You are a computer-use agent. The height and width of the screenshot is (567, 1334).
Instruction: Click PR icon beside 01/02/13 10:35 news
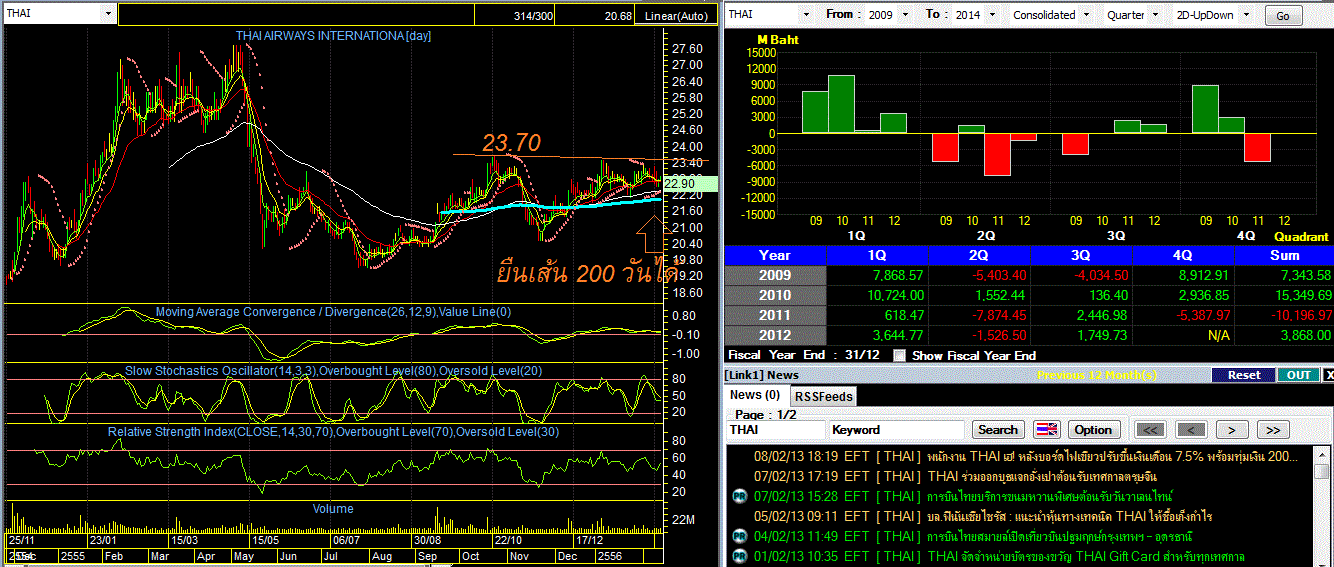(740, 556)
